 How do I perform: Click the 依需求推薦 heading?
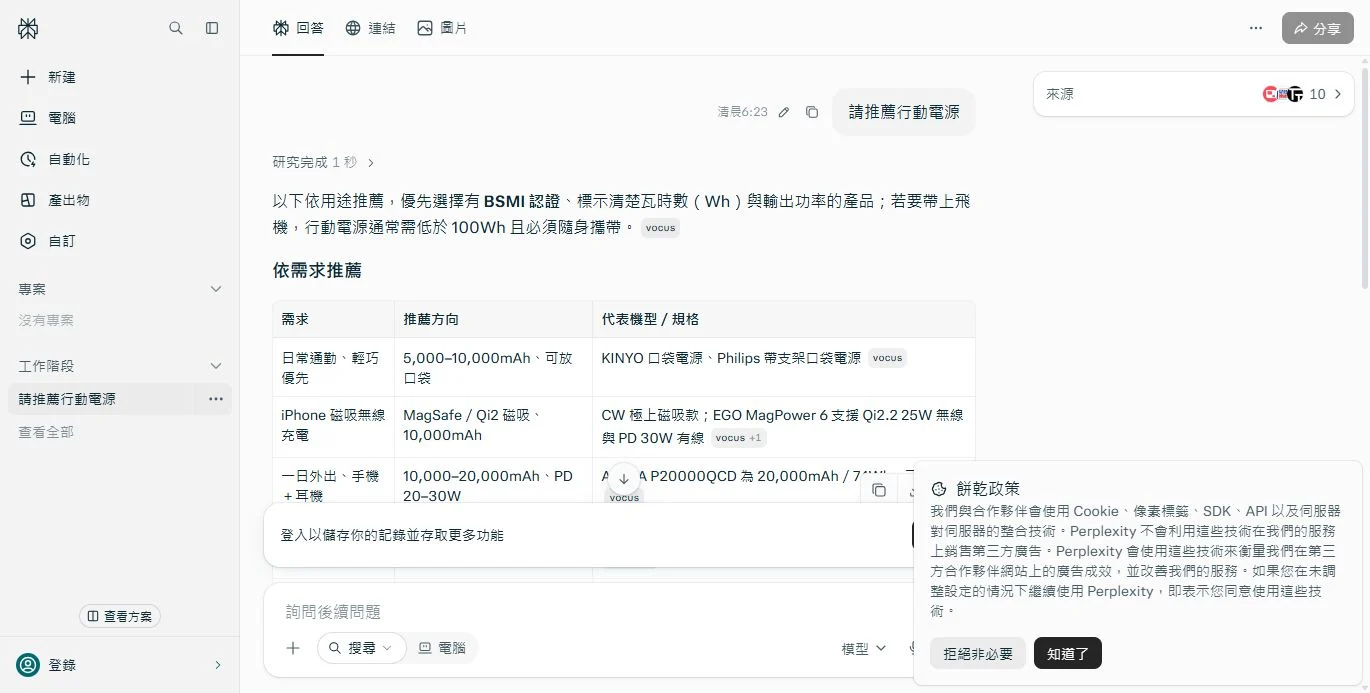point(317,270)
